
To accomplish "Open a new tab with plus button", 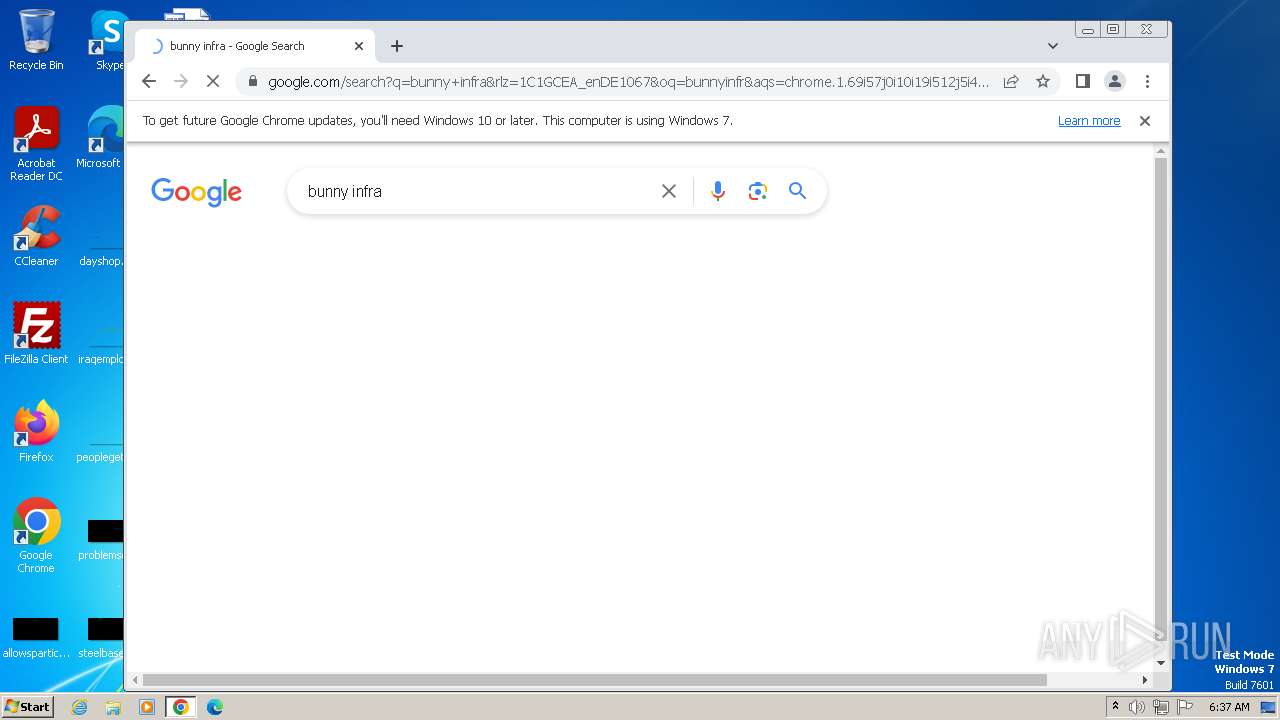I will point(397,46).
